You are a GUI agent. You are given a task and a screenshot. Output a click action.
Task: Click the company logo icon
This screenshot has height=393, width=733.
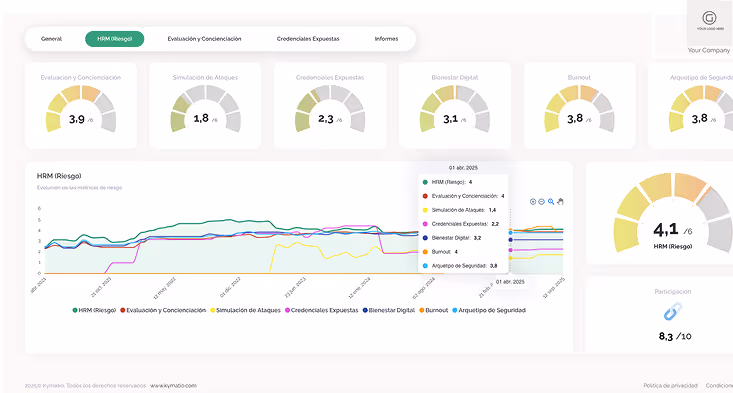tap(709, 18)
